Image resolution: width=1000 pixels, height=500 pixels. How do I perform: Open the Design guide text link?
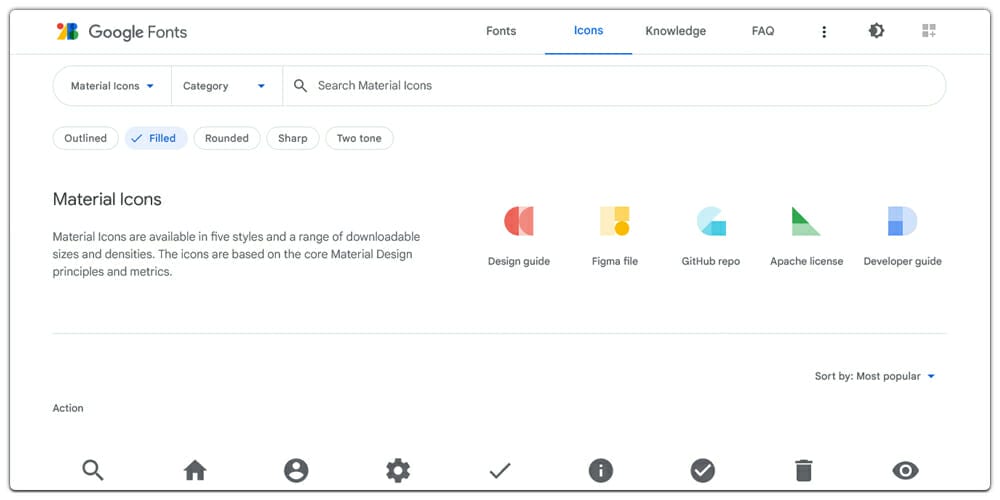coord(518,261)
